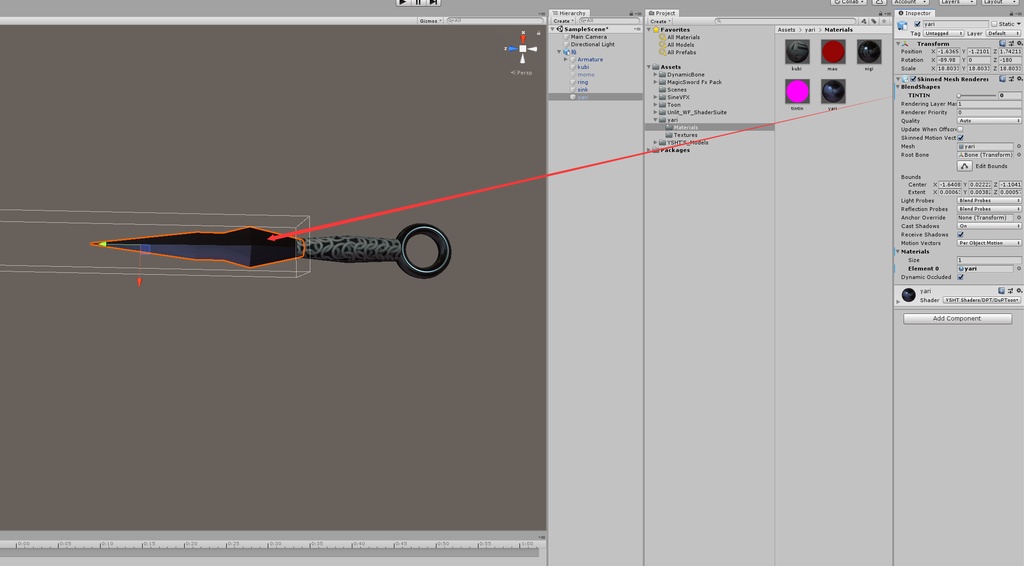Click the Step frame button

(x=434, y=3)
